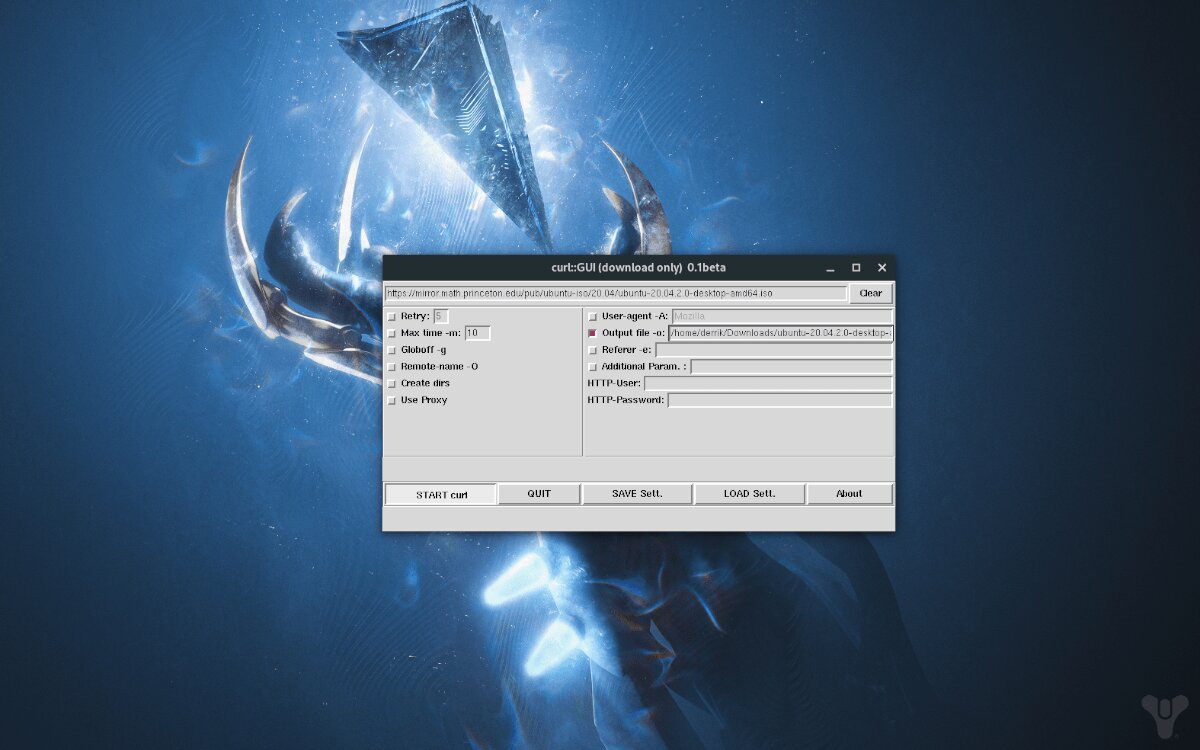This screenshot has height=750, width=1200.
Task: Enable the Max time -m option
Action: click(x=391, y=333)
